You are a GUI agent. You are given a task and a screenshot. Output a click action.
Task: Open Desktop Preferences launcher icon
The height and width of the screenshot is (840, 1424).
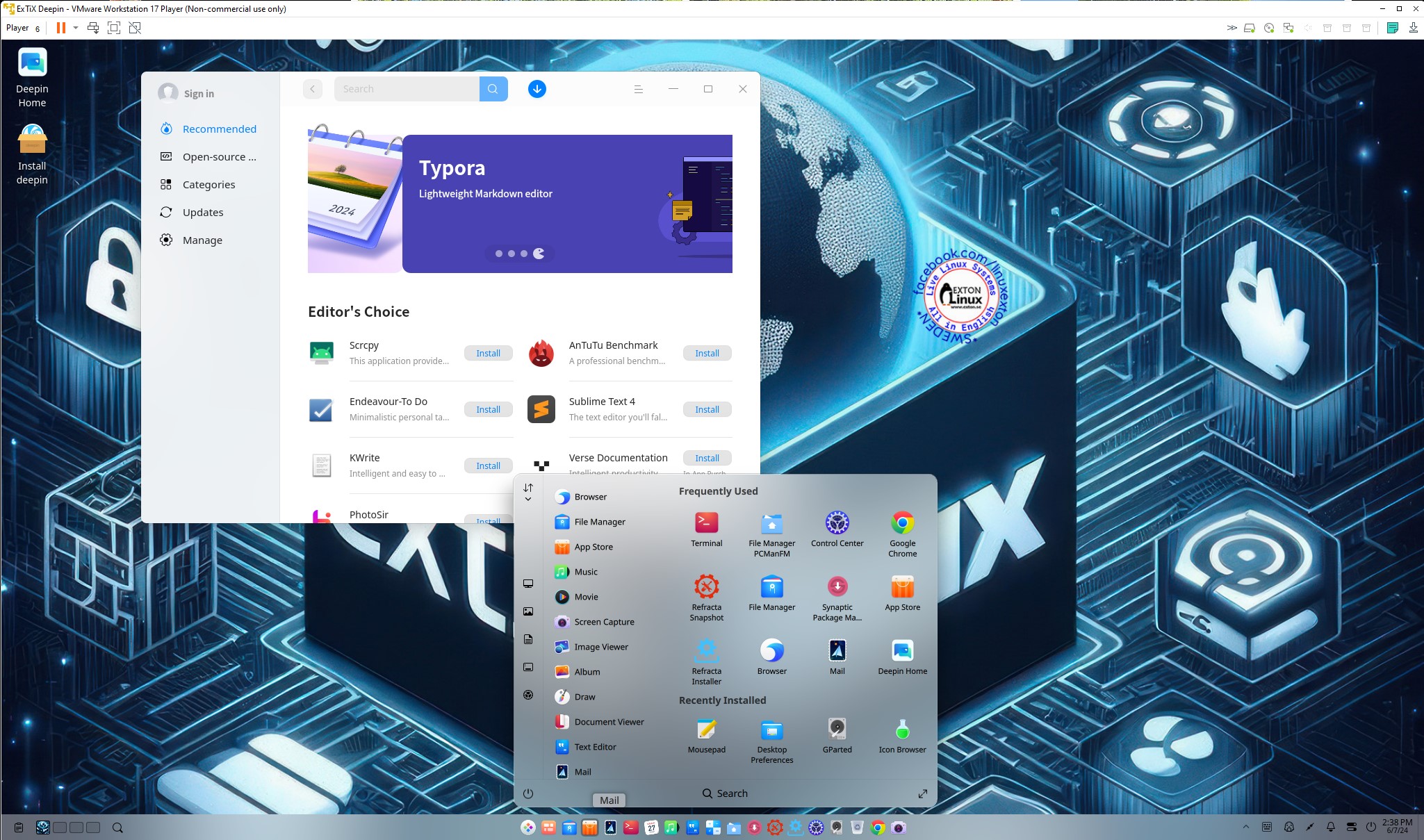(x=771, y=740)
